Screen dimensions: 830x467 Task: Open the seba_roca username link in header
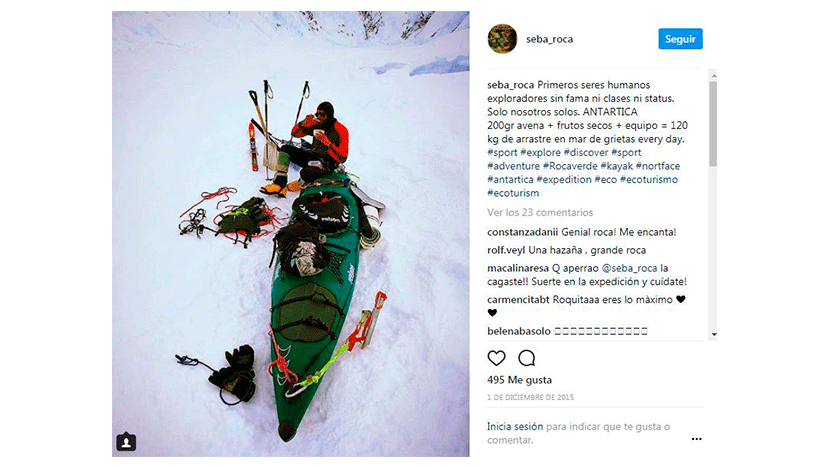pyautogui.click(x=549, y=39)
